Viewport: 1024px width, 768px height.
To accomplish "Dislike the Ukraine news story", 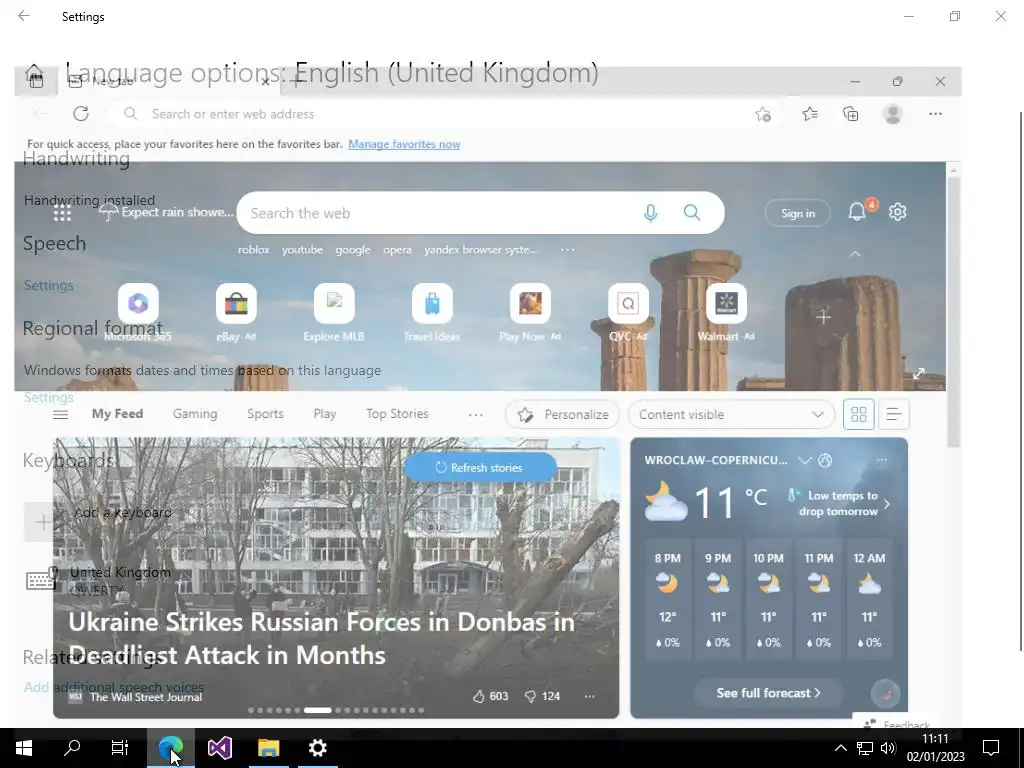I will click(x=530, y=697).
